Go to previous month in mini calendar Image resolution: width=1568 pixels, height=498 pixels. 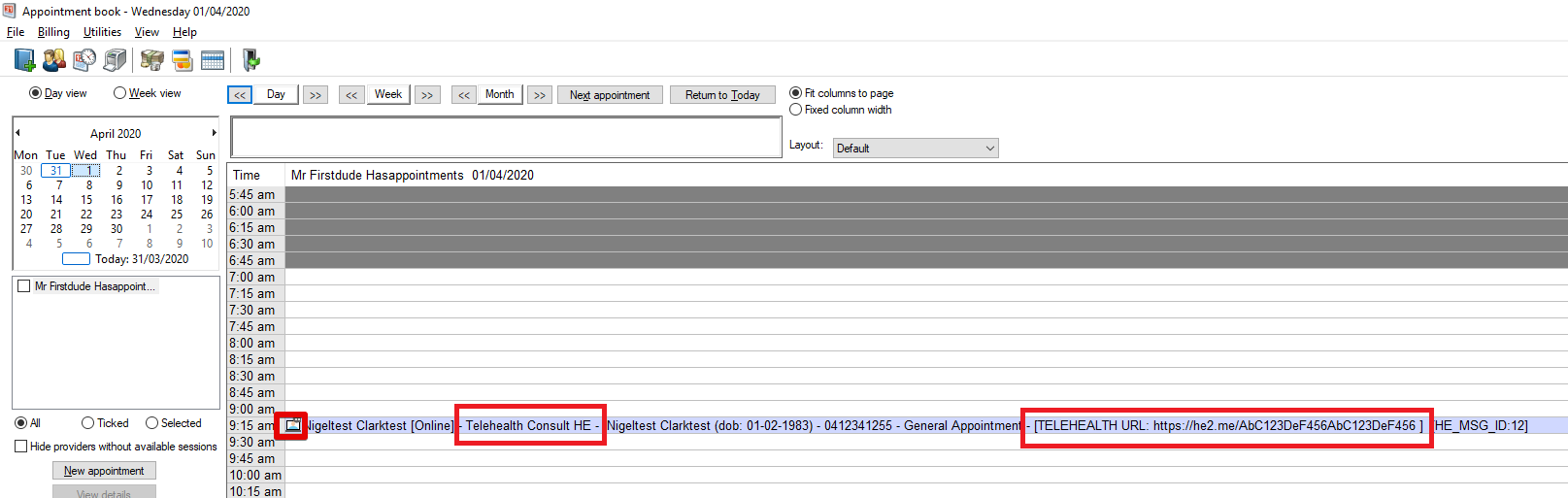pyautogui.click(x=17, y=133)
